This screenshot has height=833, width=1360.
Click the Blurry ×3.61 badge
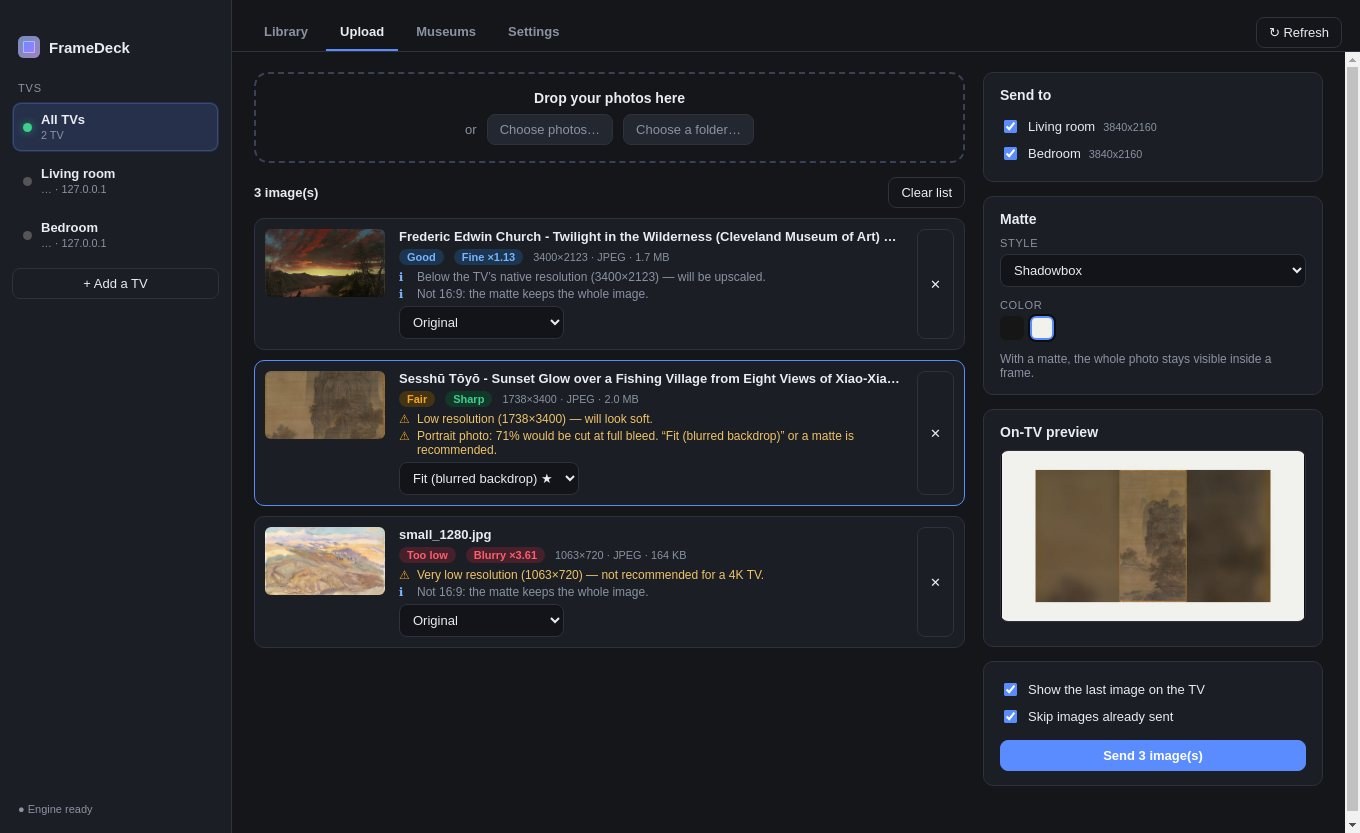tap(505, 555)
